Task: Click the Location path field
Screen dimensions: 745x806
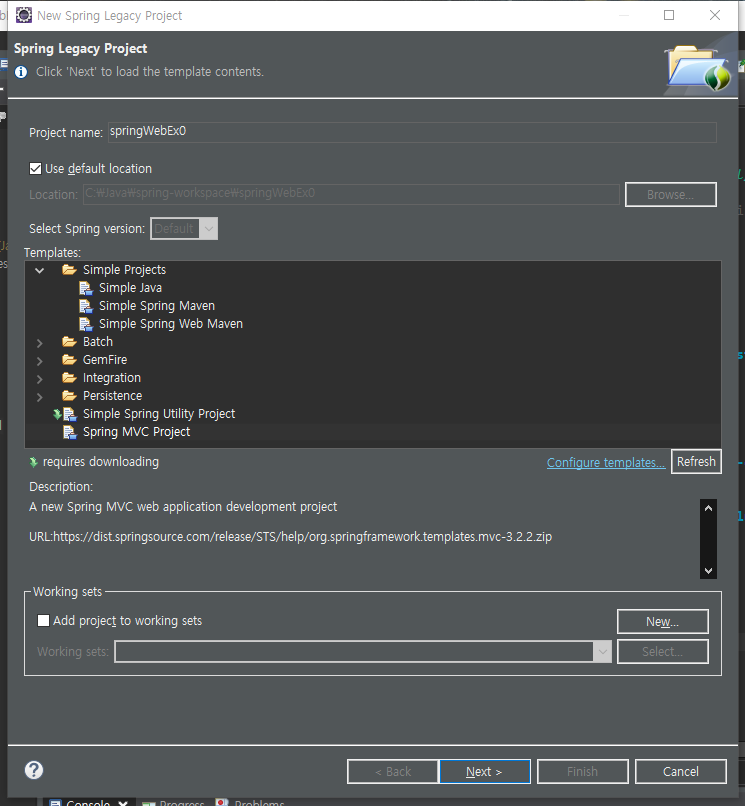Action: point(351,194)
